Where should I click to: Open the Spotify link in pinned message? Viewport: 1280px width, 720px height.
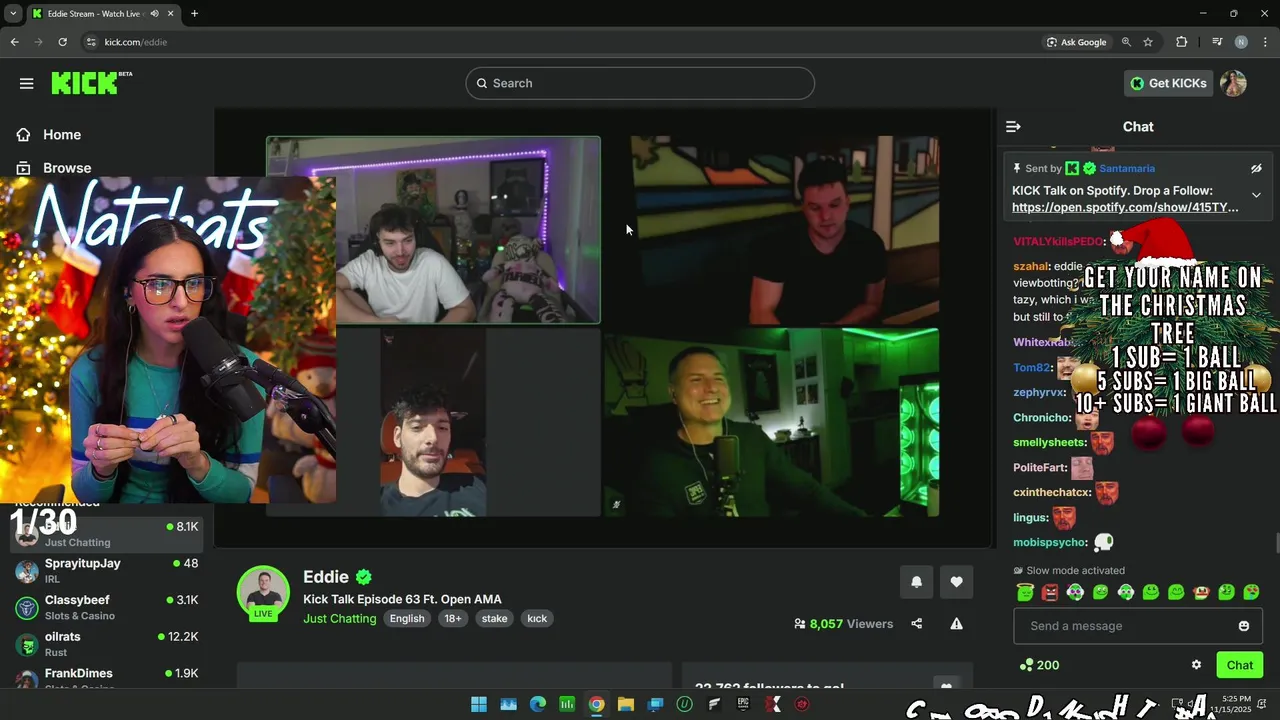click(1125, 207)
